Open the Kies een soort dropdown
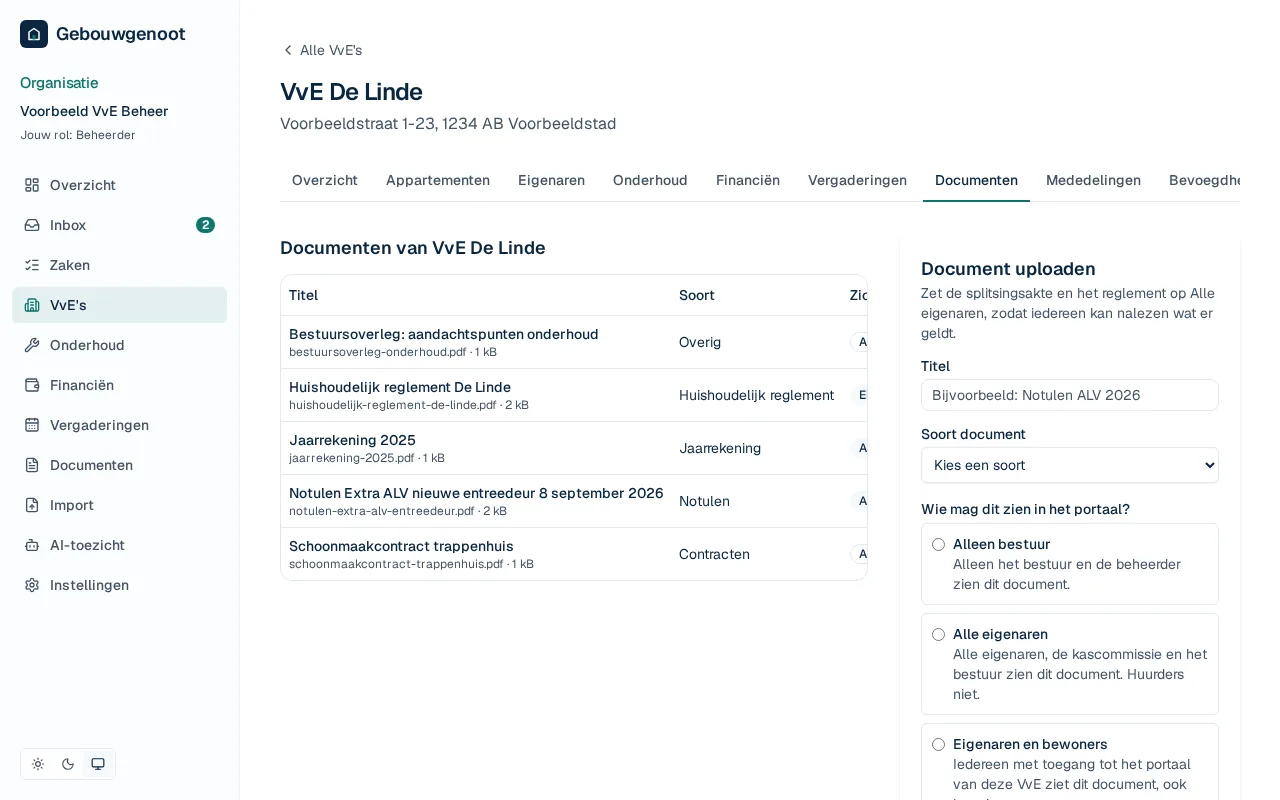Image resolution: width=1280 pixels, height=800 pixels. [x=1070, y=465]
